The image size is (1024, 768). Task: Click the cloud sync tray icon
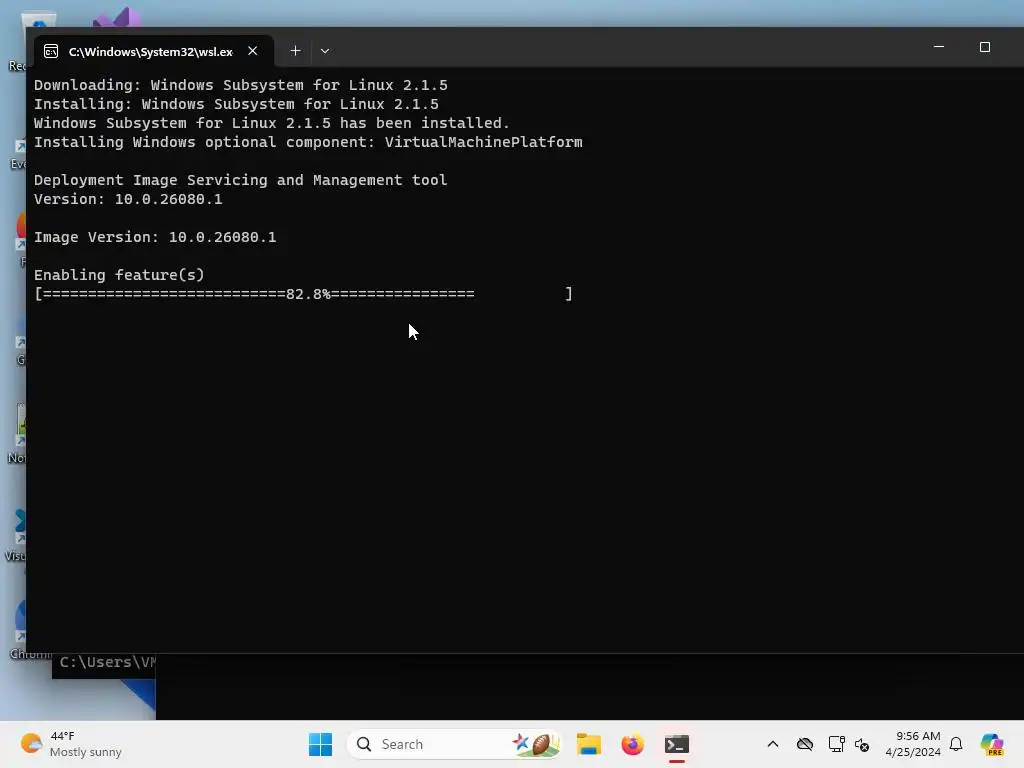805,744
